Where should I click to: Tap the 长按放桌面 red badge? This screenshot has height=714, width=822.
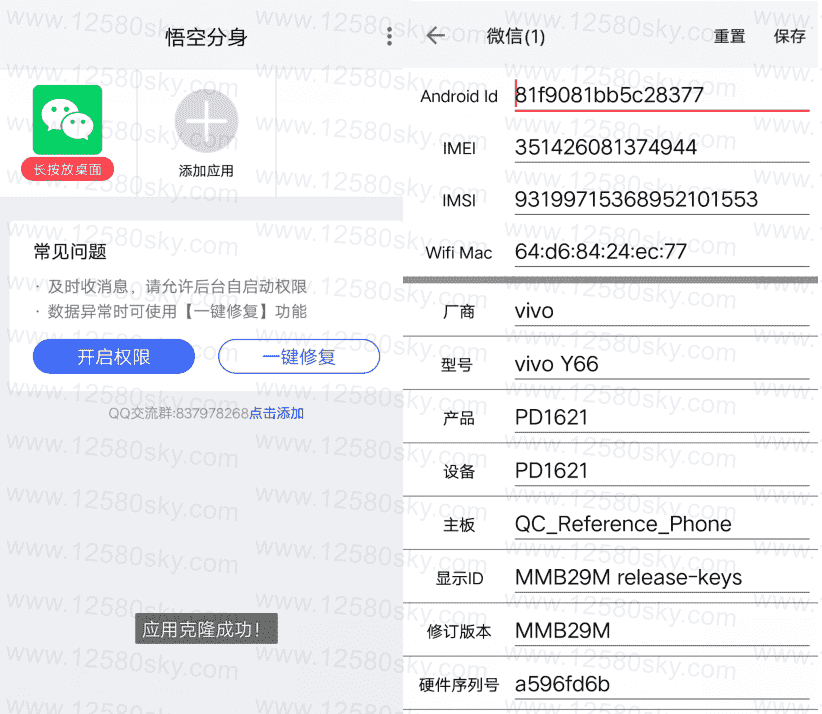pyautogui.click(x=68, y=169)
